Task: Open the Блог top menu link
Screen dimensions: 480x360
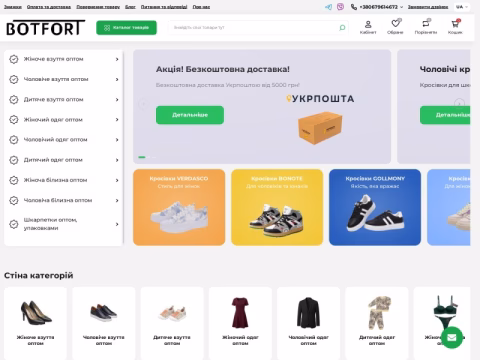Action: click(x=130, y=7)
